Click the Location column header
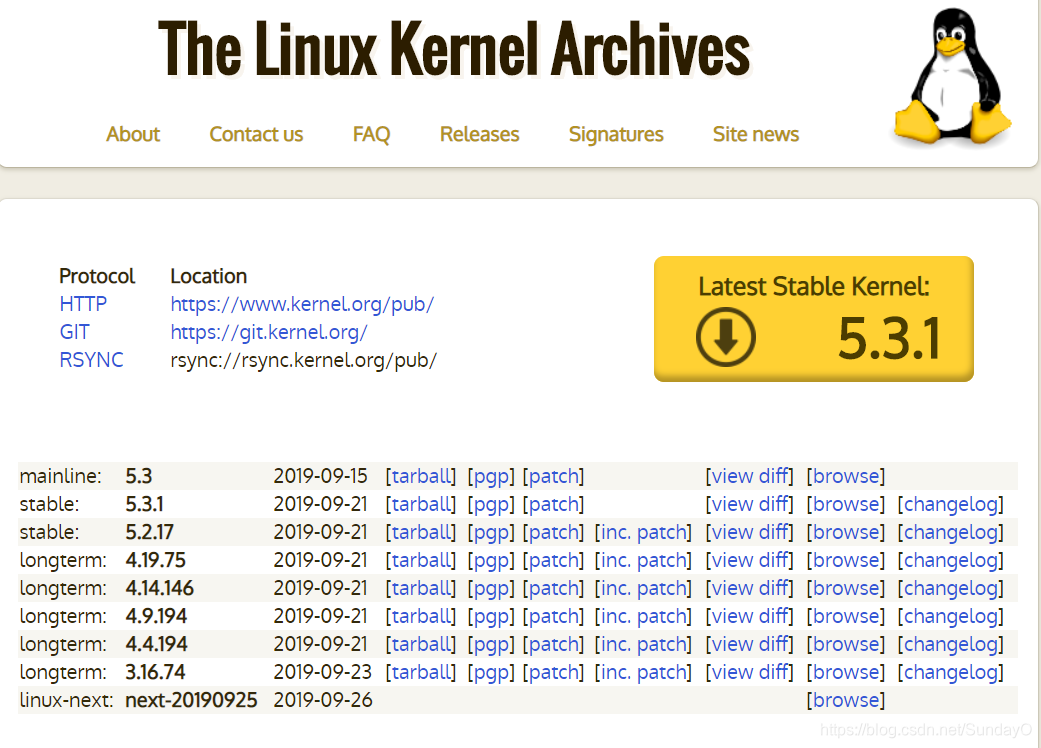This screenshot has width=1041, height=748. click(x=208, y=276)
